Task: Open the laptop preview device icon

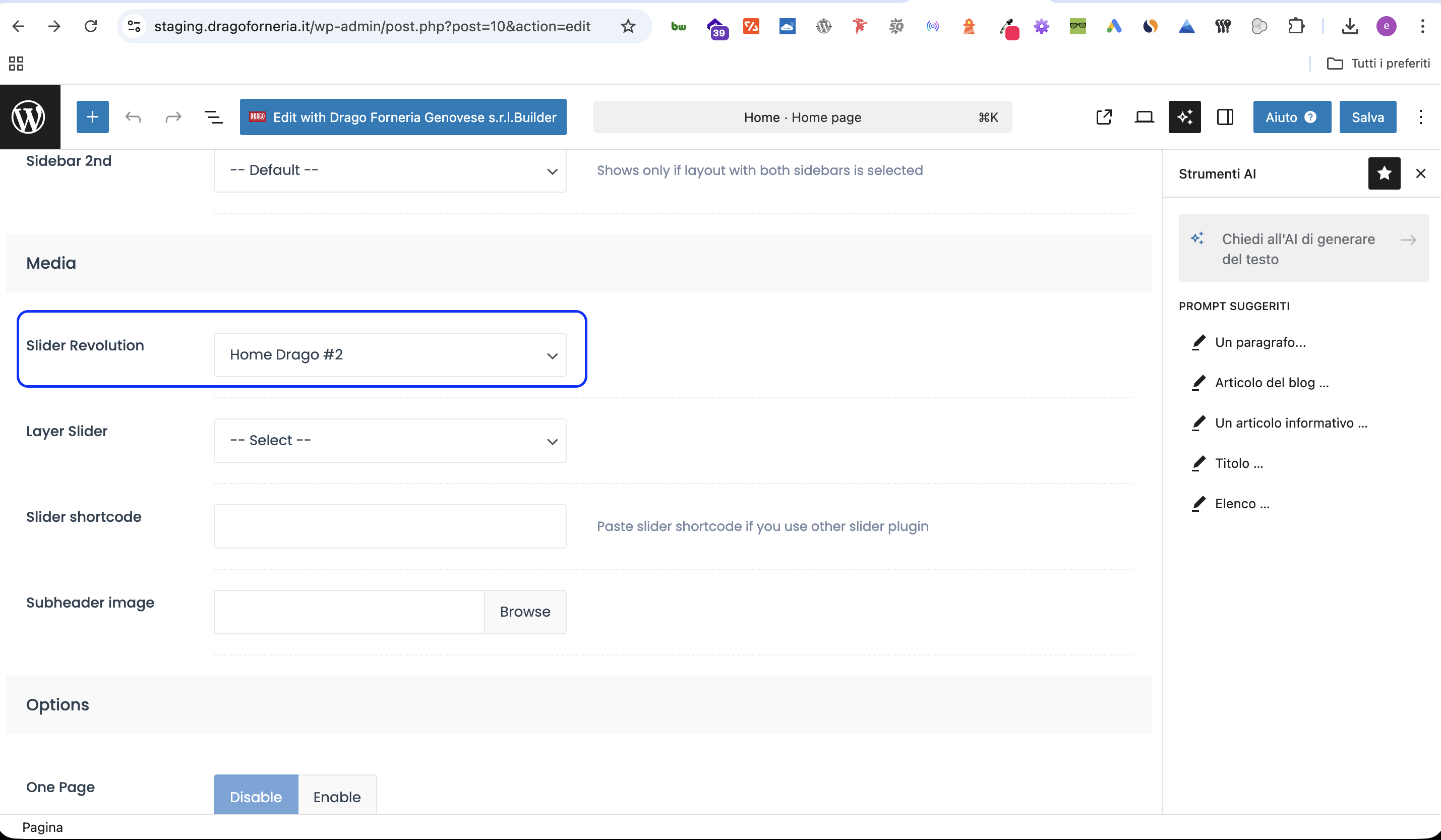Action: pos(1144,117)
